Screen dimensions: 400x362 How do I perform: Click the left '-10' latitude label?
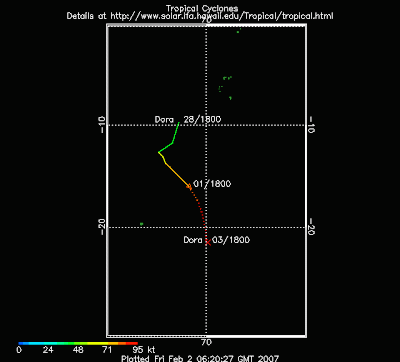click(x=102, y=125)
